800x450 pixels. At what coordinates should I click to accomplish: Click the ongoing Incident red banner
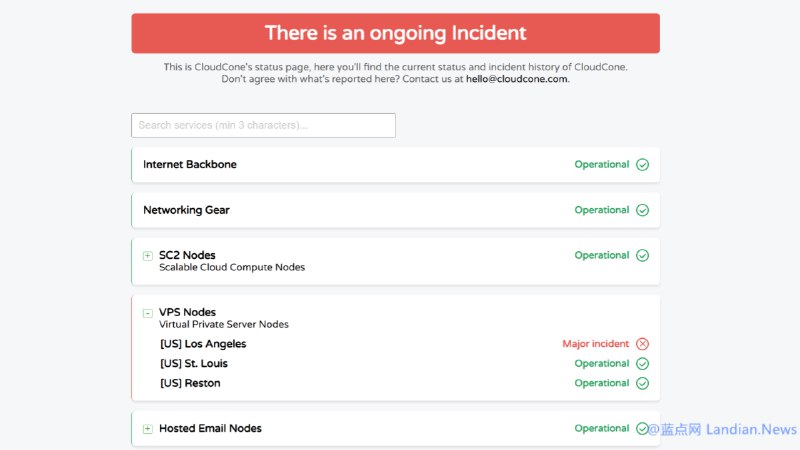tap(395, 33)
